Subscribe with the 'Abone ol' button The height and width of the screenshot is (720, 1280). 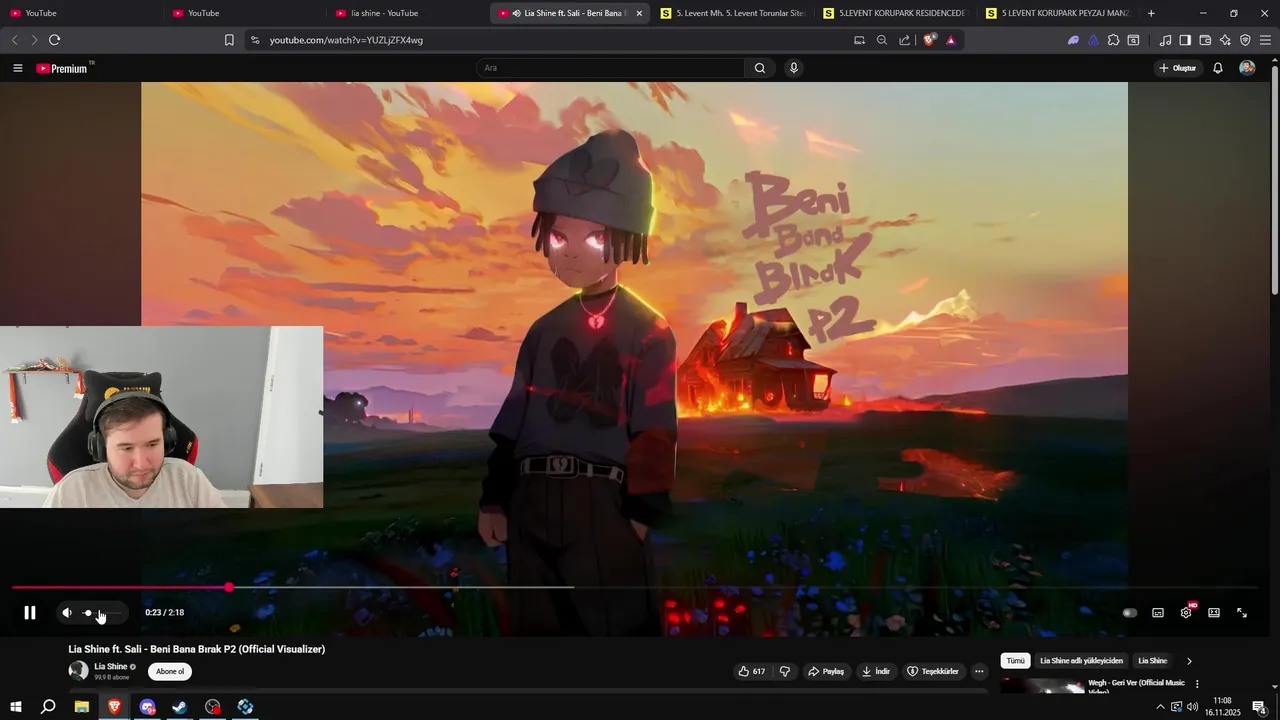click(170, 671)
